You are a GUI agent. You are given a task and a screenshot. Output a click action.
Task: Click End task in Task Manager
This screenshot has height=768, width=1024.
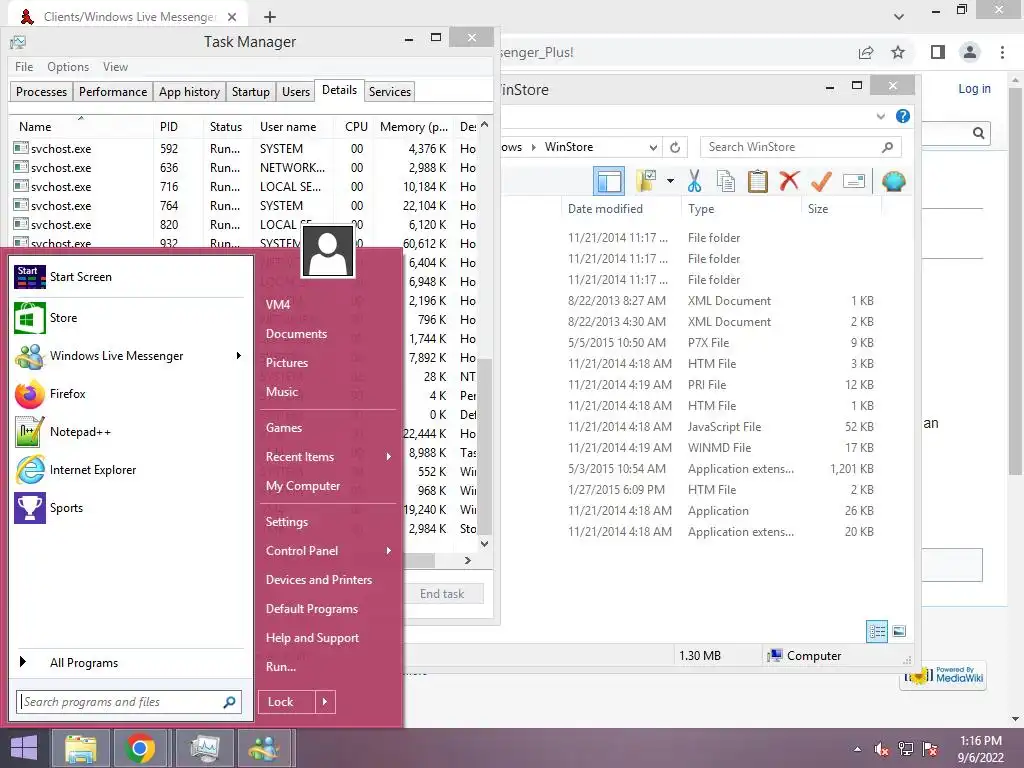[x=442, y=594]
